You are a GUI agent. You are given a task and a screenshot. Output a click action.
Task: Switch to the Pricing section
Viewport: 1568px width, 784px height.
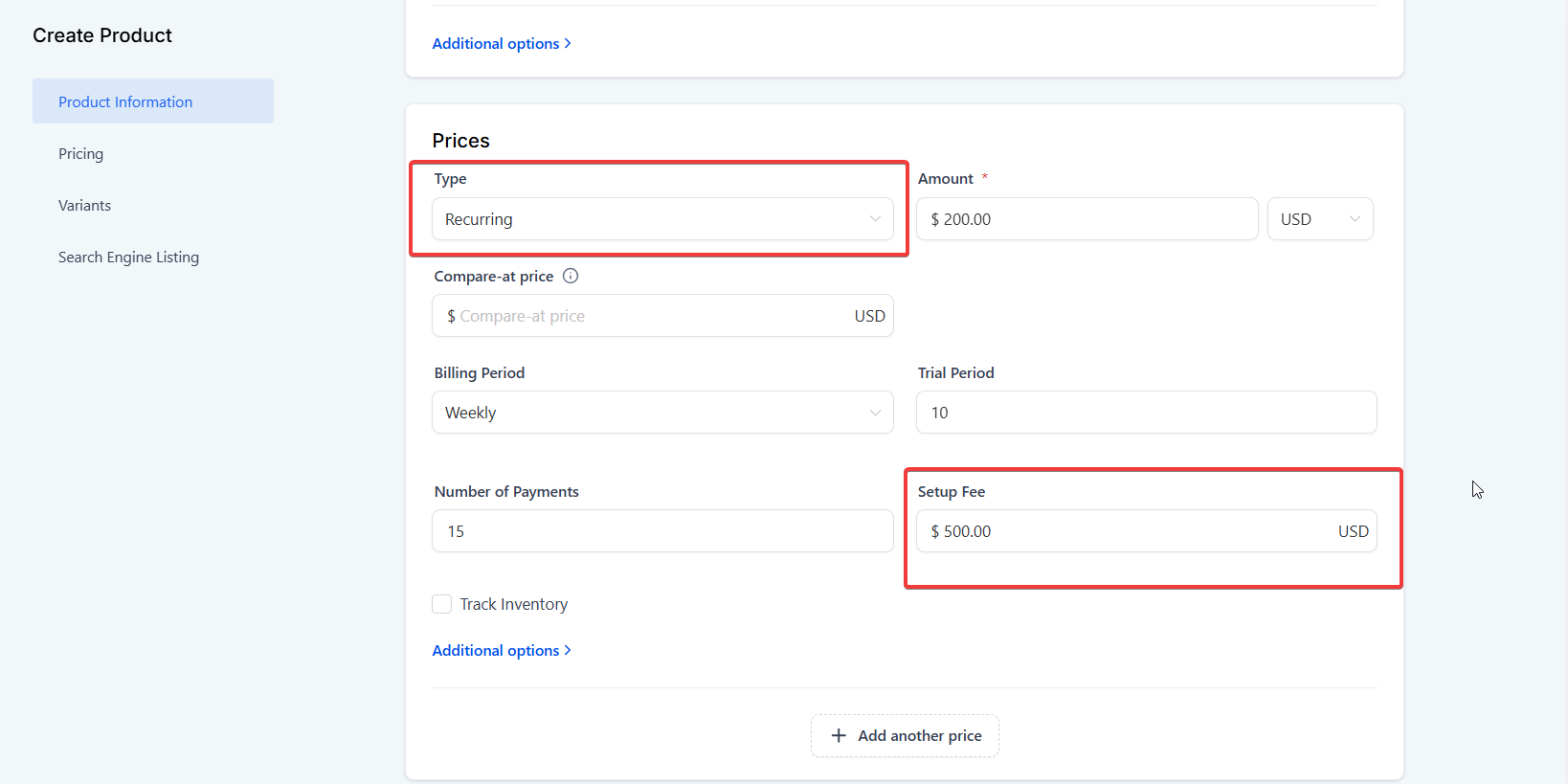(81, 154)
